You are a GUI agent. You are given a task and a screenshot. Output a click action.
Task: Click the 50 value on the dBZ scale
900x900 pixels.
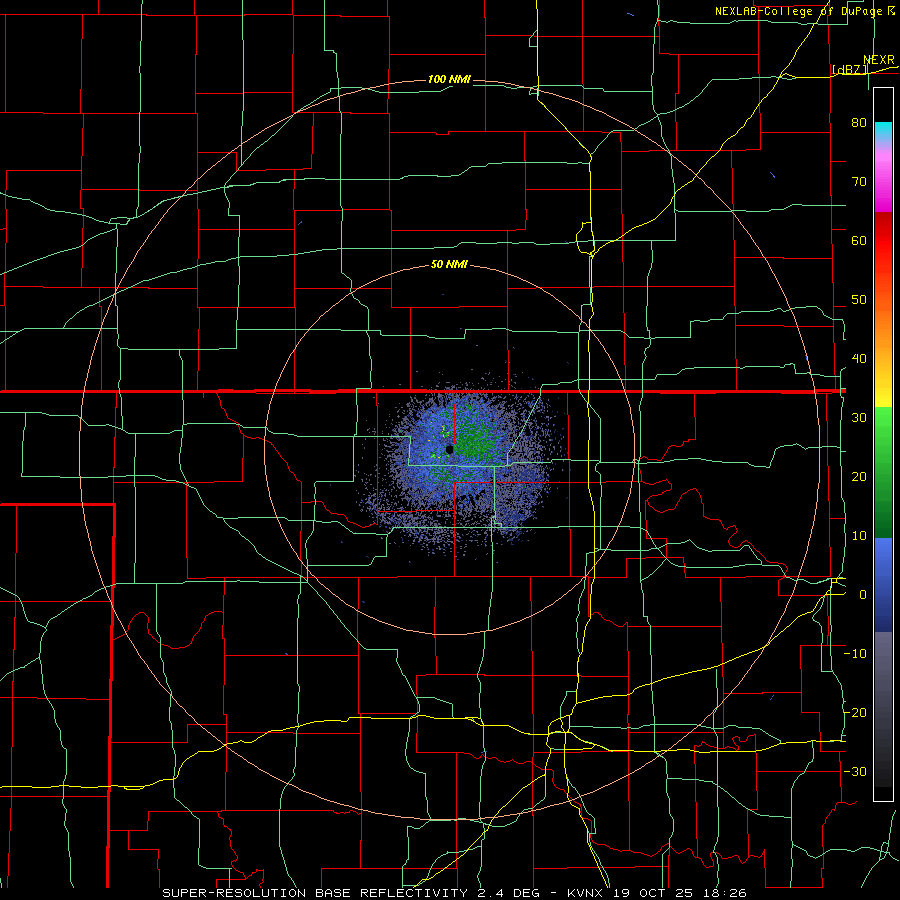pyautogui.click(x=859, y=300)
